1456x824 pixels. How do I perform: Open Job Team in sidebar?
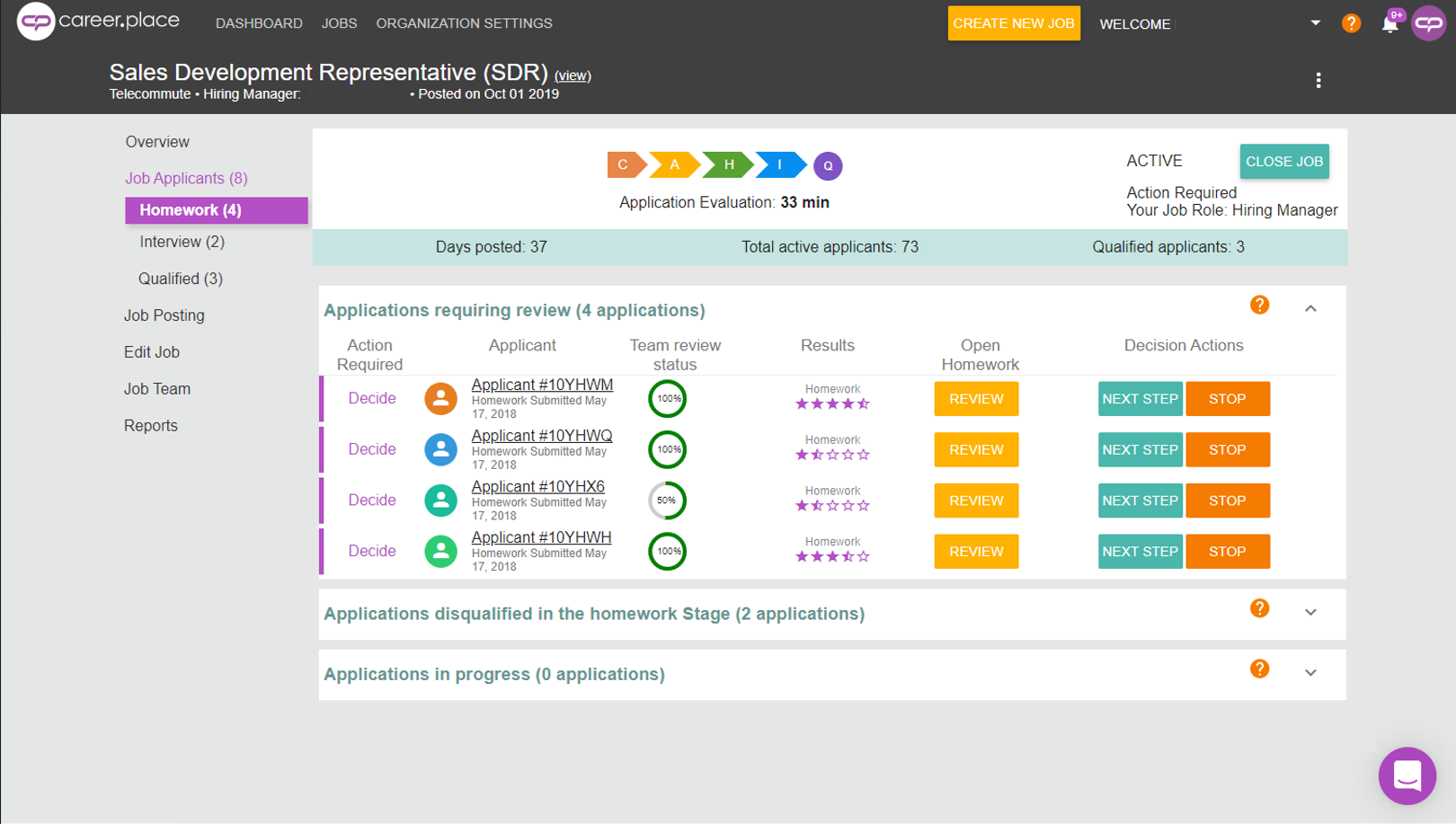pos(157,389)
